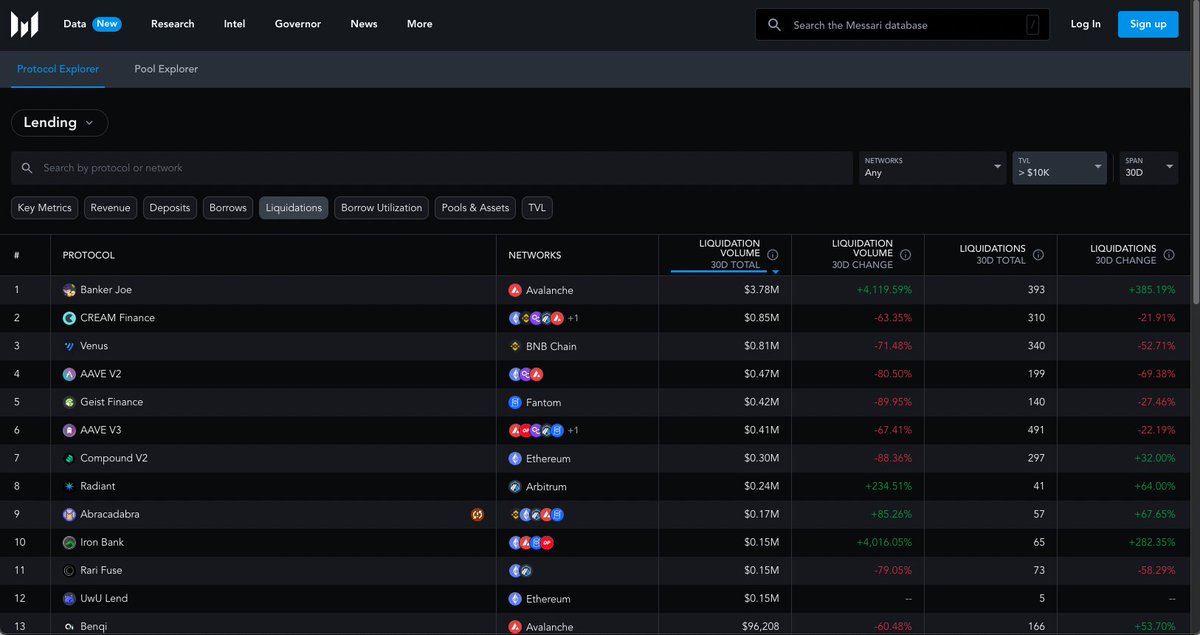Open the Banker Joe protocol link

click(106, 290)
